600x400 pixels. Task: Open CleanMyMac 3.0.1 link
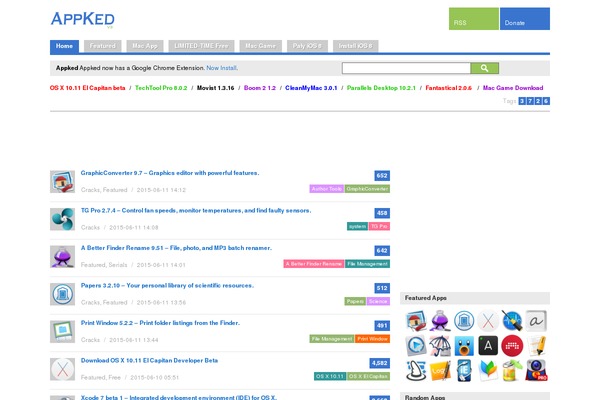pyautogui.click(x=311, y=88)
